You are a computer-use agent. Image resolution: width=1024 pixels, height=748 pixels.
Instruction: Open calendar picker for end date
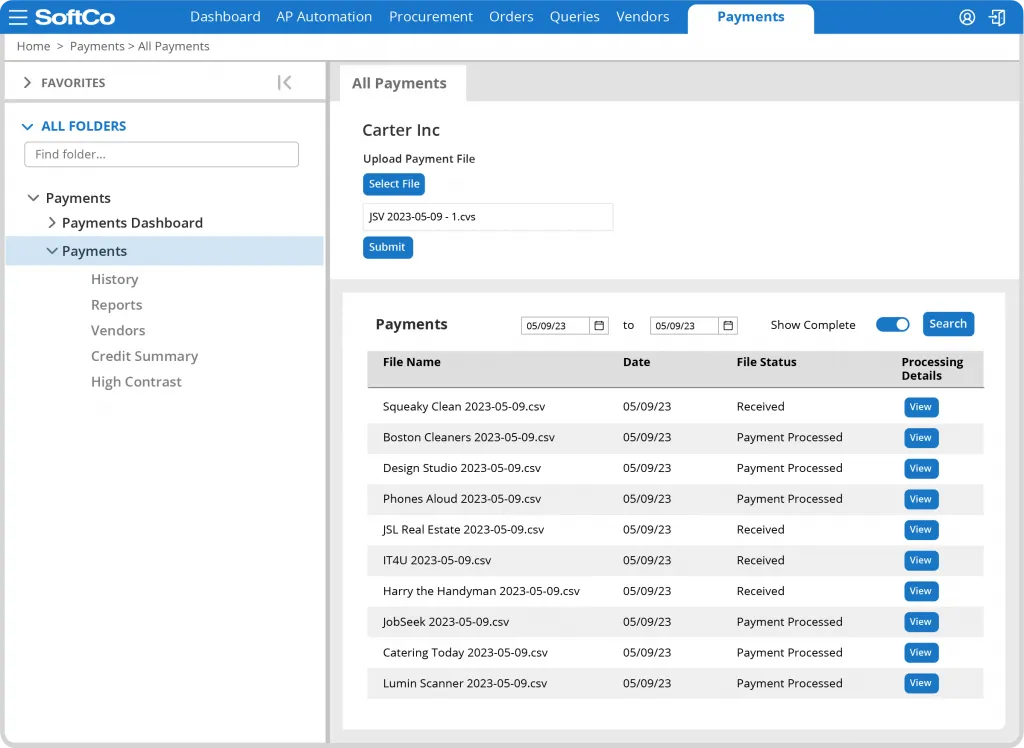tap(728, 326)
